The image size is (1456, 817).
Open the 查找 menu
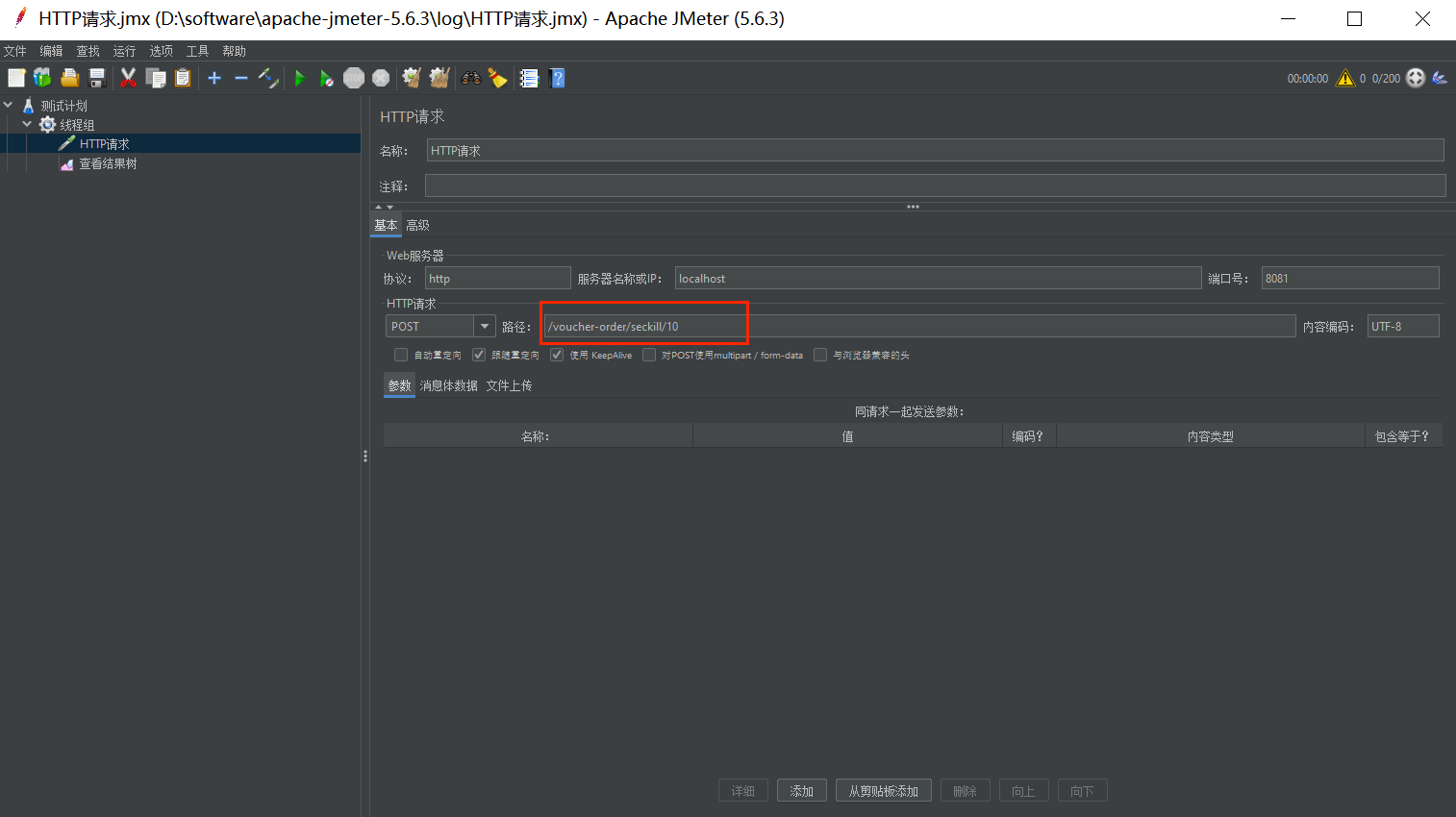click(88, 51)
